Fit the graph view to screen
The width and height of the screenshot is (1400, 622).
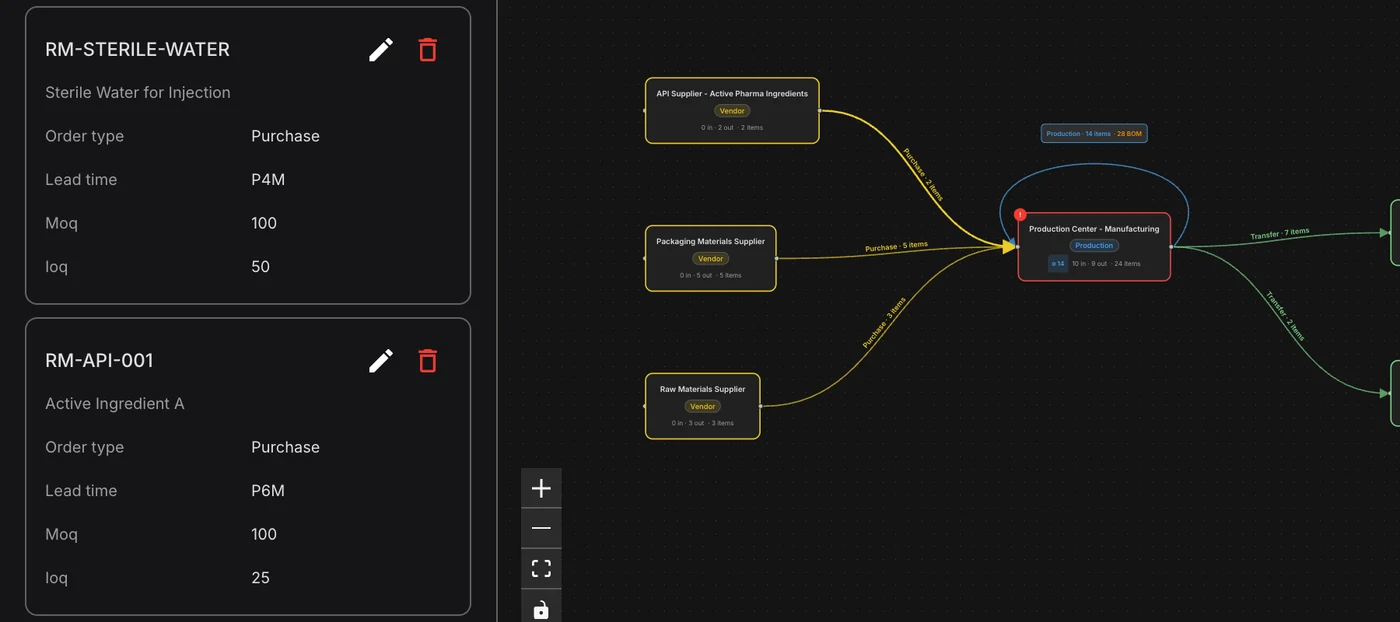point(541,569)
